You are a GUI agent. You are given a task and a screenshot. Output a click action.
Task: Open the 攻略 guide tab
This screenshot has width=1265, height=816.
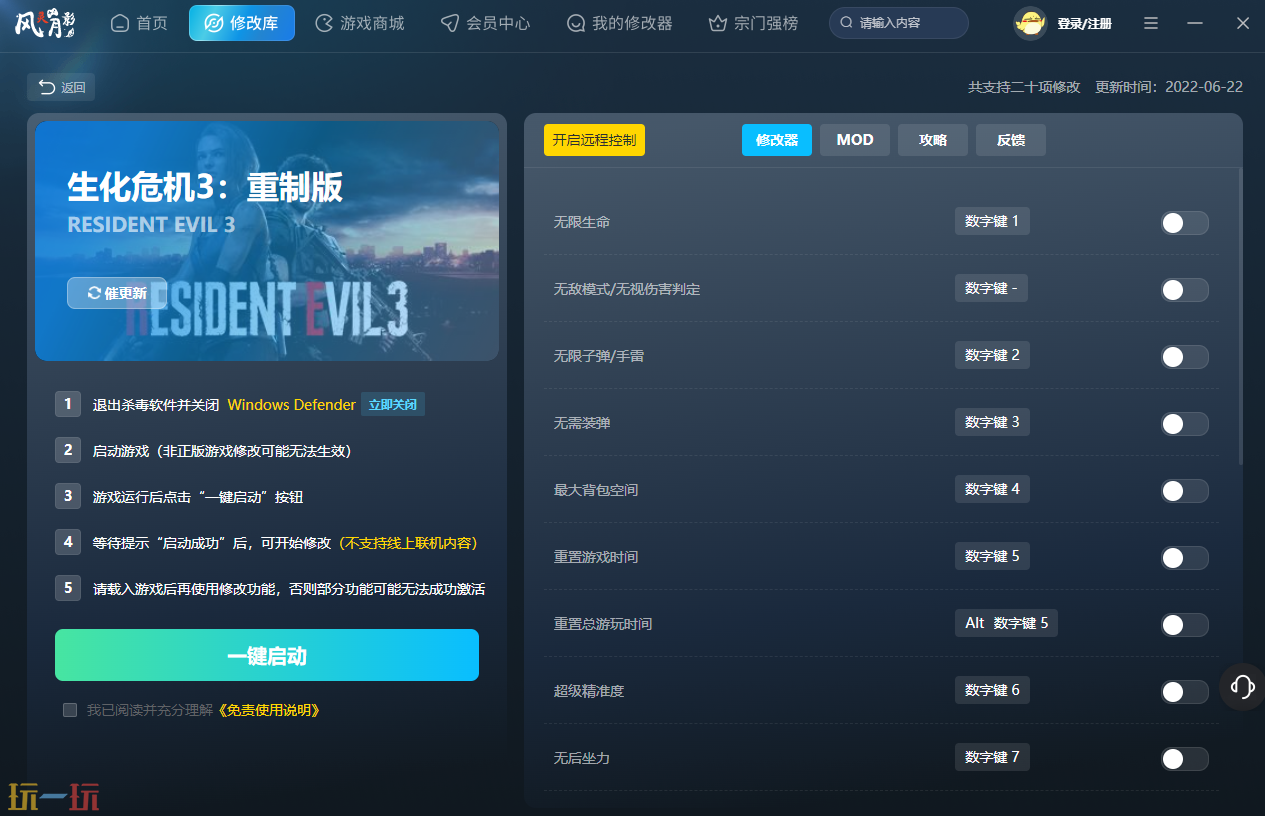pos(933,140)
